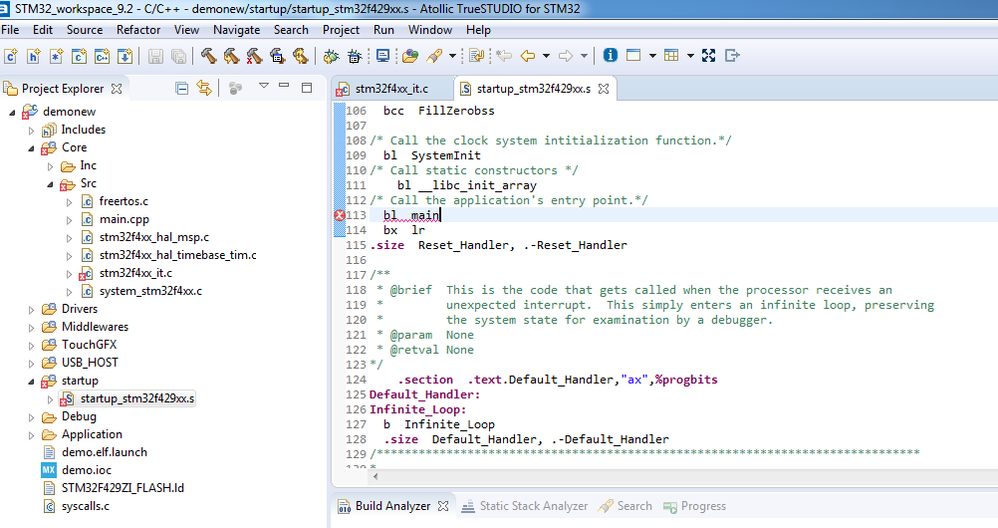The width and height of the screenshot is (998, 528).
Task: Open the Project menu
Action: [x=341, y=30]
